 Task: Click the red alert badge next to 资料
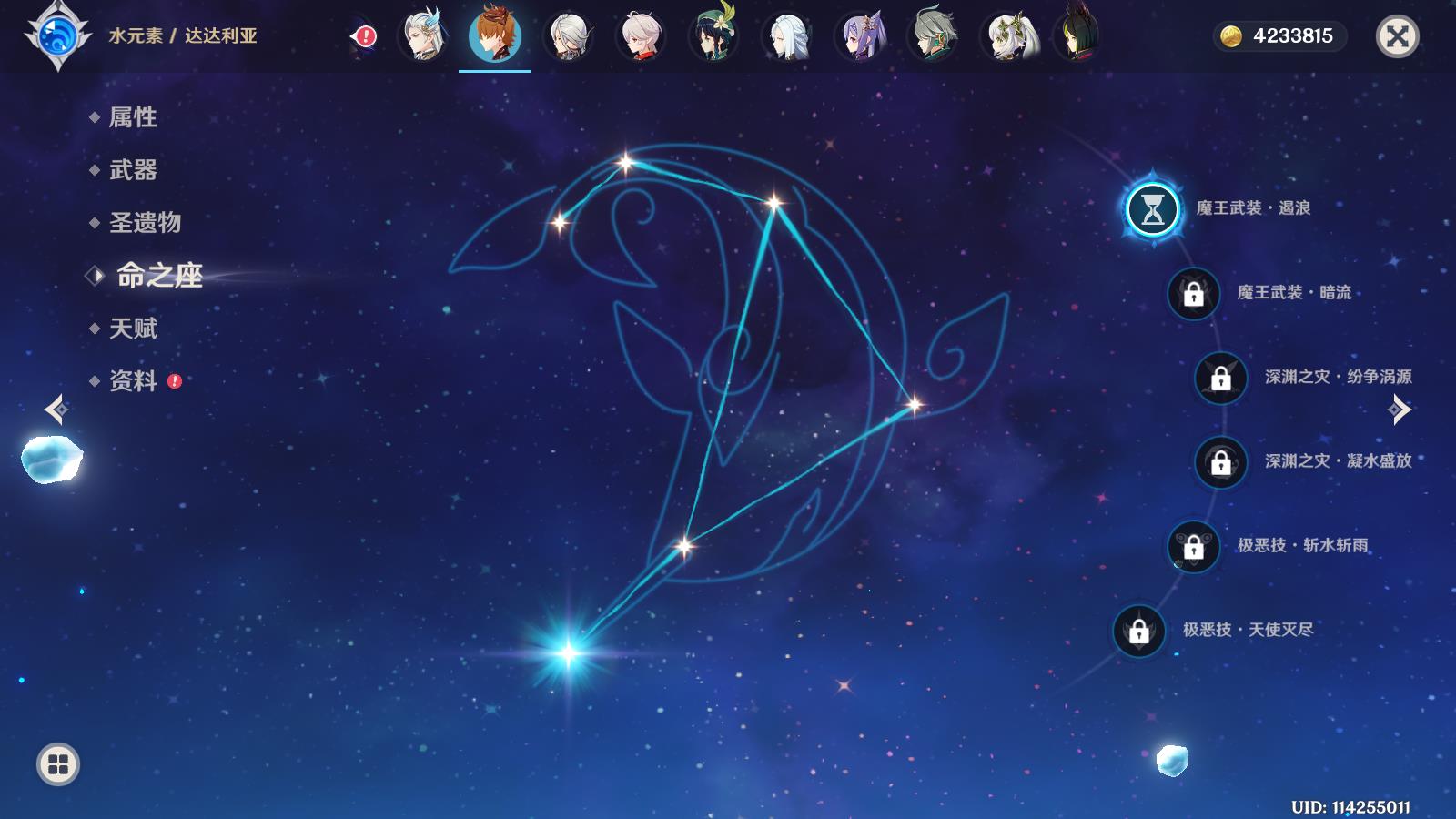point(175,381)
